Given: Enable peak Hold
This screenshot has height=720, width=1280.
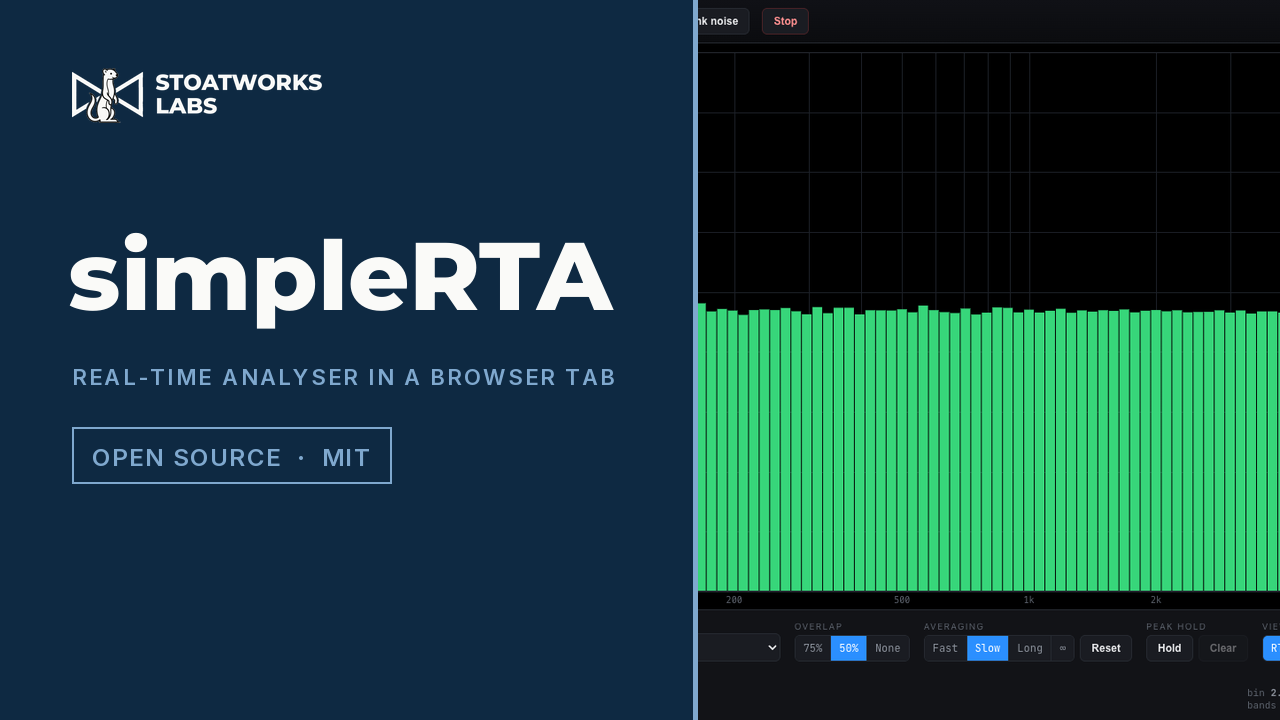Looking at the screenshot, I should (x=1170, y=648).
